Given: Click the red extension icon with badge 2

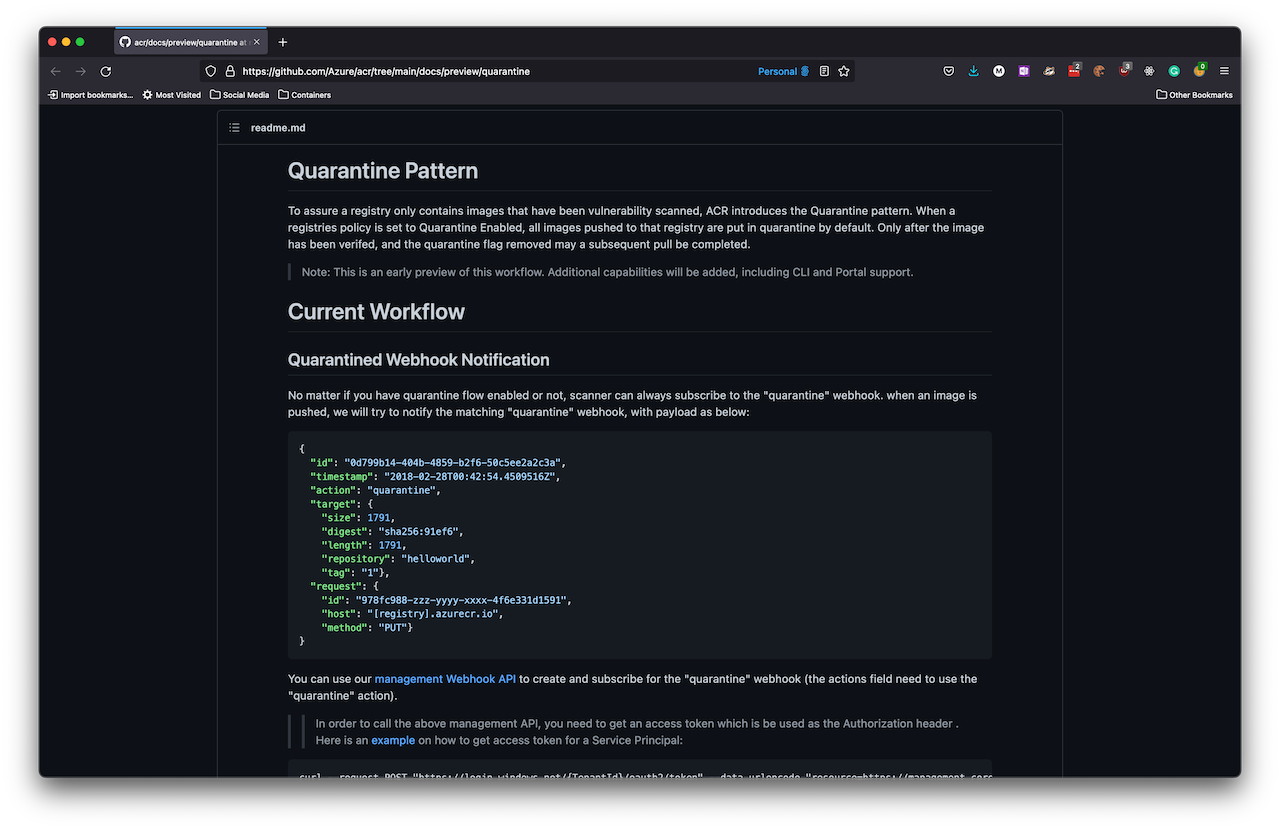Looking at the screenshot, I should [1074, 71].
